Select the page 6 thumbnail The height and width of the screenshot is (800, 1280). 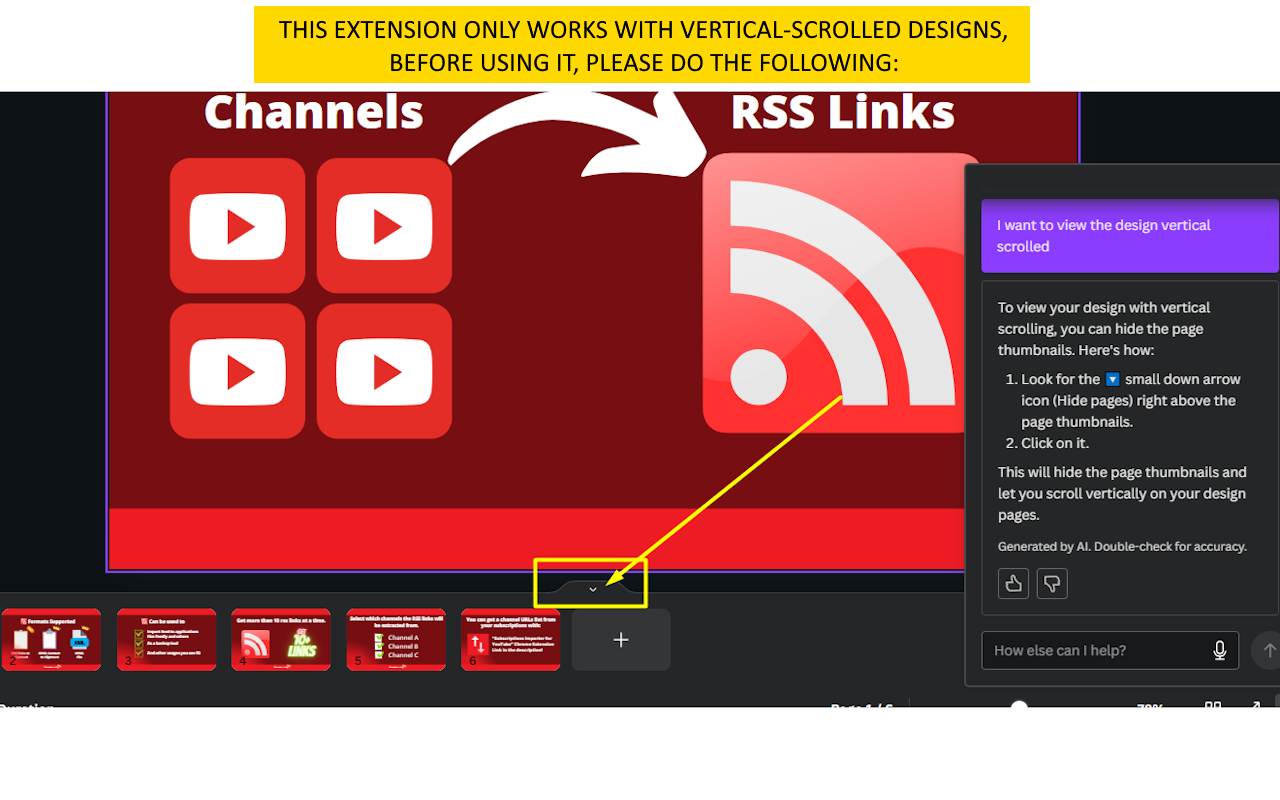(510, 639)
